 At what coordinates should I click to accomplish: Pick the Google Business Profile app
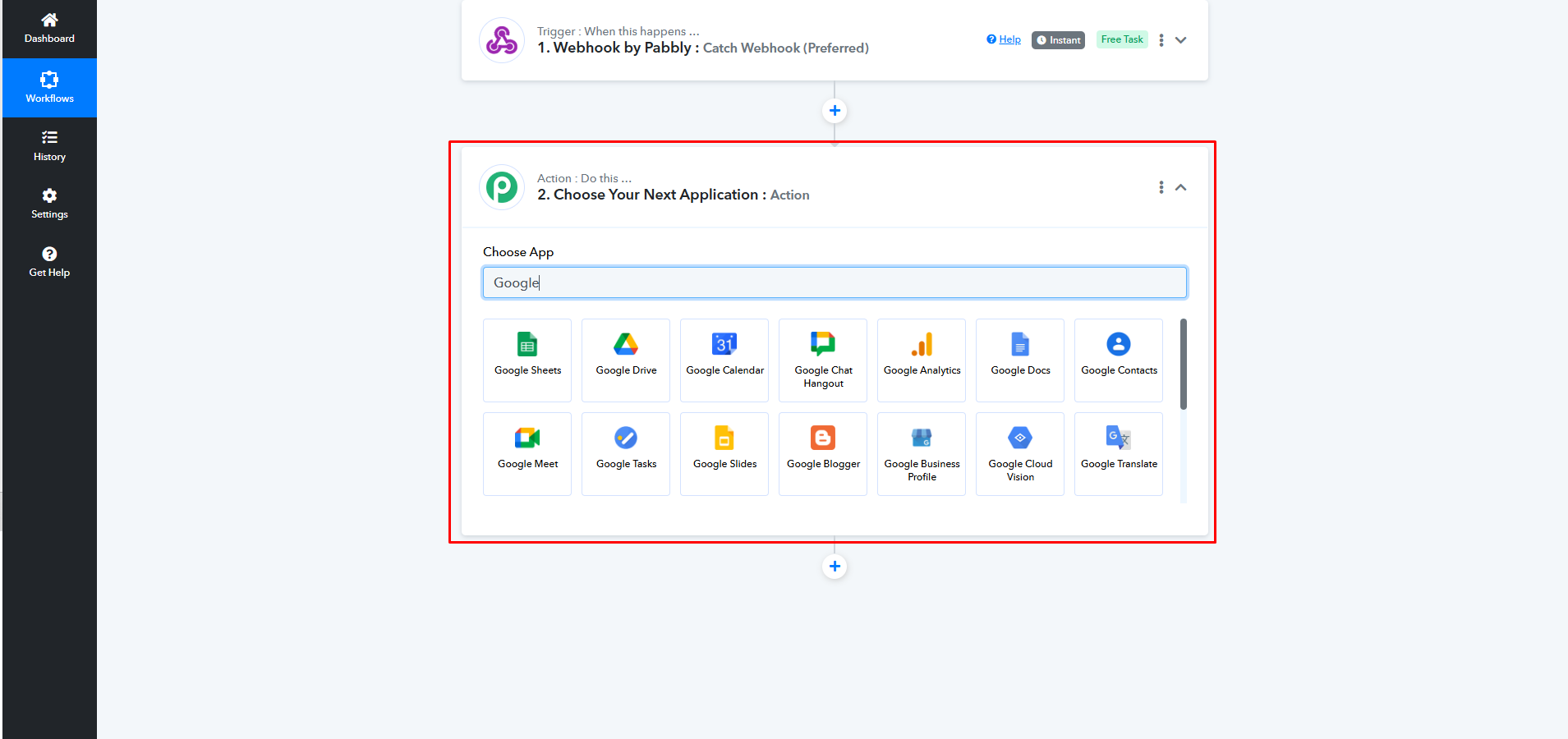coord(922,454)
